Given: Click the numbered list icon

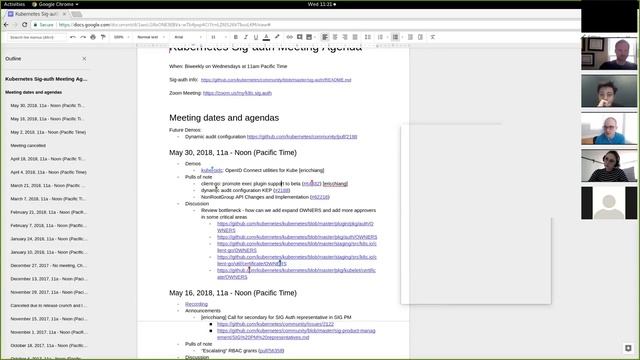Looking at the screenshot, I should coord(380,37).
